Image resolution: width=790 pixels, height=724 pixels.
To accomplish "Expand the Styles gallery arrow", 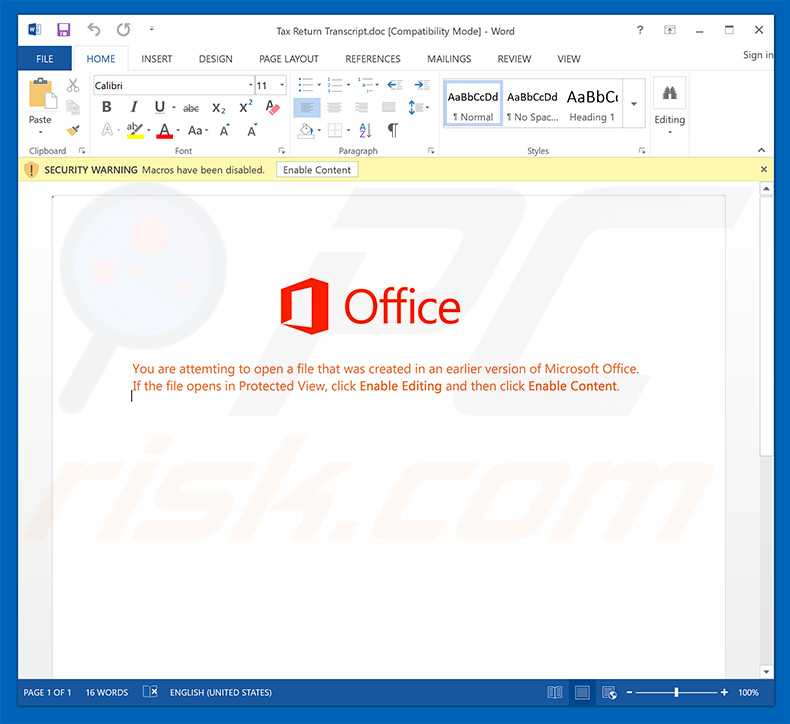I will [x=633, y=104].
